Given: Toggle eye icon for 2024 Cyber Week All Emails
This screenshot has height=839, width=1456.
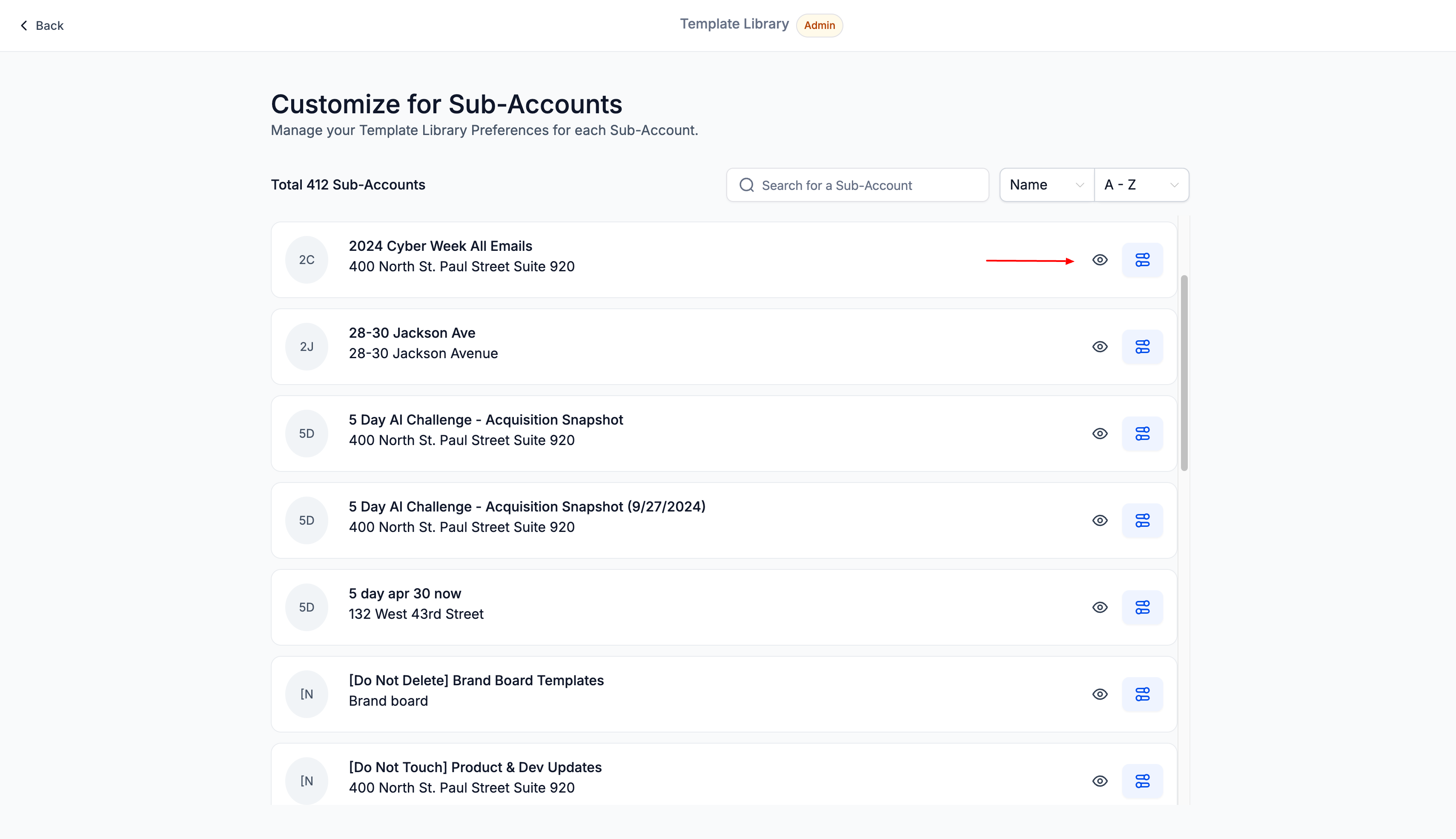Looking at the screenshot, I should tap(1100, 260).
